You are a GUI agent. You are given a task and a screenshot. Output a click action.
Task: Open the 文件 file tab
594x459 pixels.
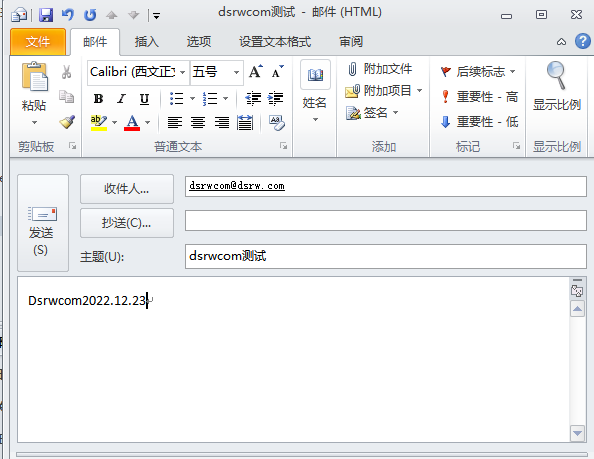pos(38,41)
